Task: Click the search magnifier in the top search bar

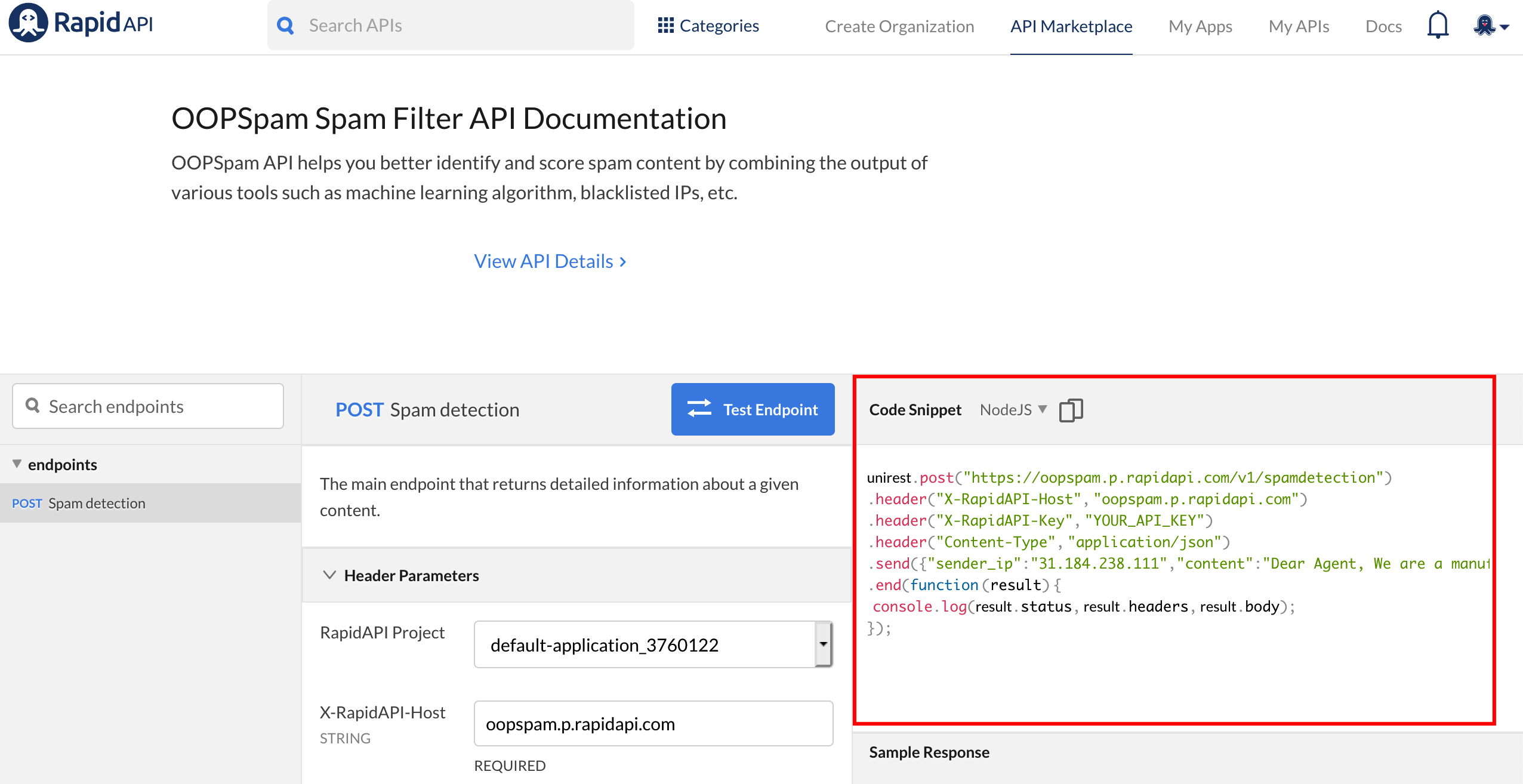Action: pos(285,25)
